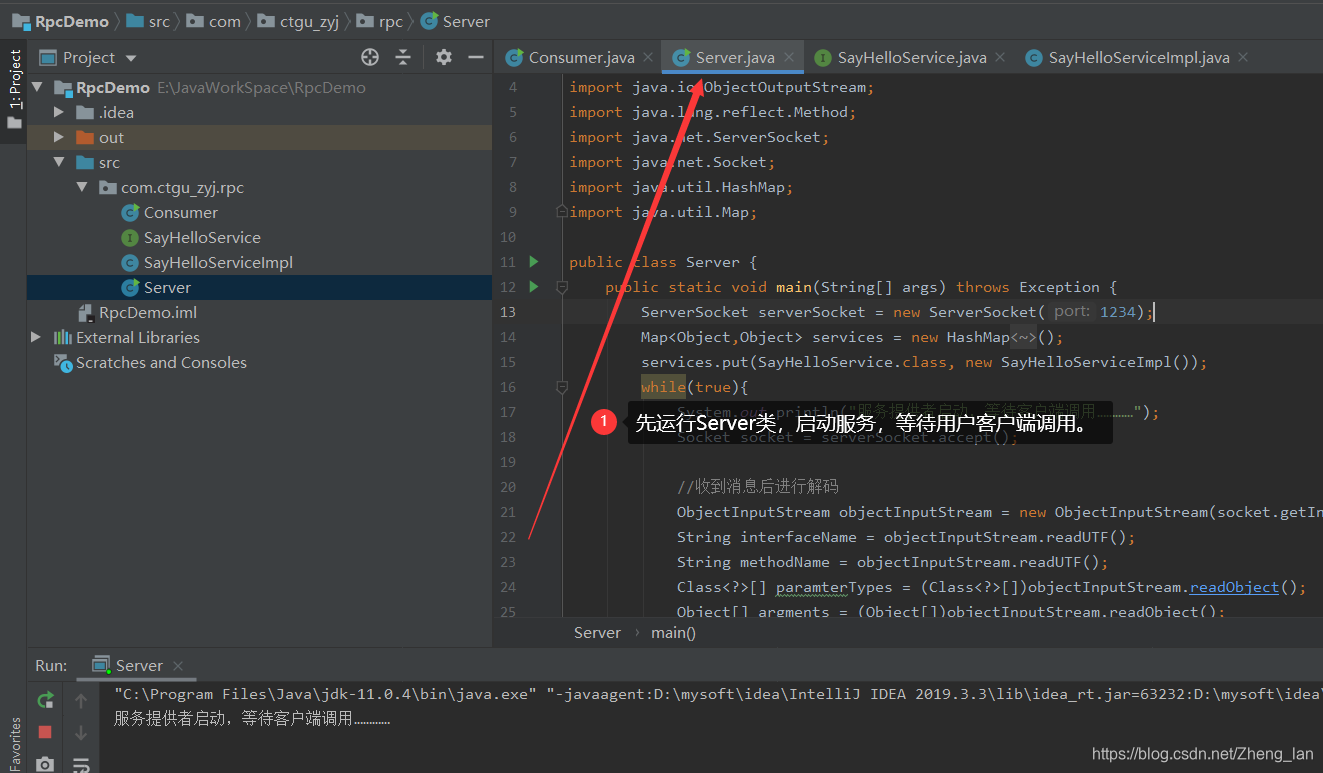This screenshot has width=1323, height=773.
Task: Close the Consumer.java tab
Action: 648,58
